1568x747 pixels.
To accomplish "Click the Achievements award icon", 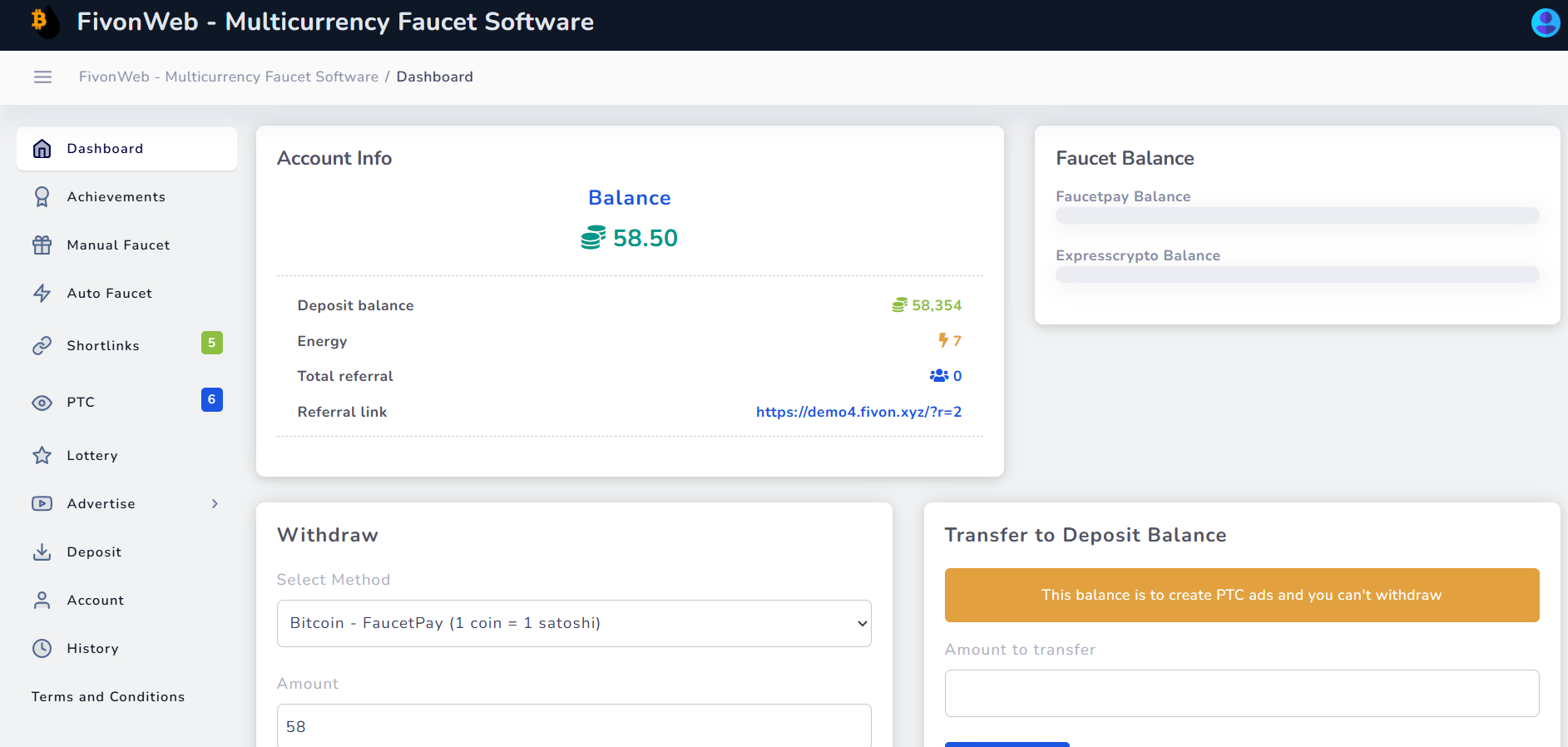I will pyautogui.click(x=42, y=197).
